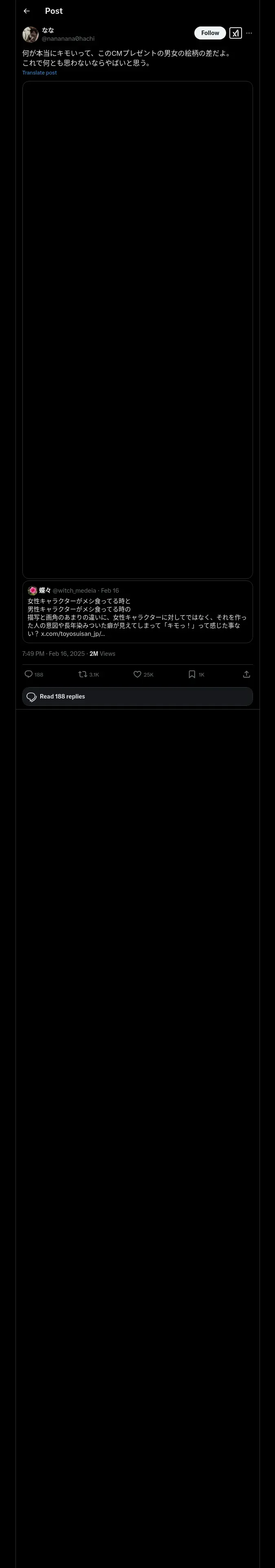Go back using the arrow icon
Viewport: 275px width, 1568px height.
pos(26,11)
